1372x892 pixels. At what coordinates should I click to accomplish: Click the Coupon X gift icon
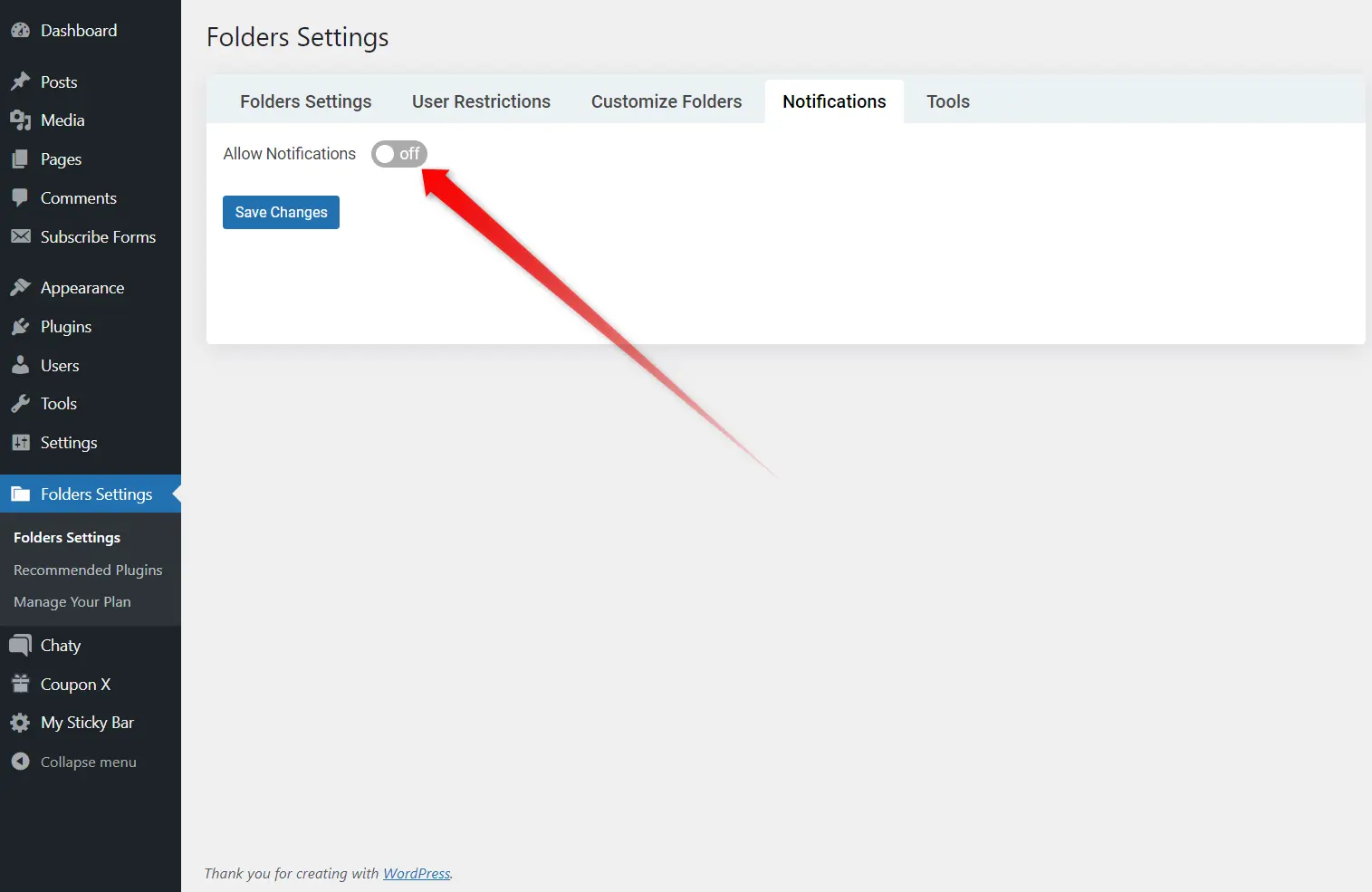coord(20,685)
